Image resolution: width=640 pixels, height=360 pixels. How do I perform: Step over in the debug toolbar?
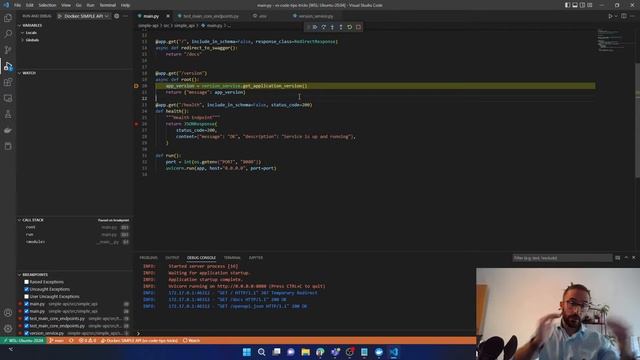[x=324, y=27]
